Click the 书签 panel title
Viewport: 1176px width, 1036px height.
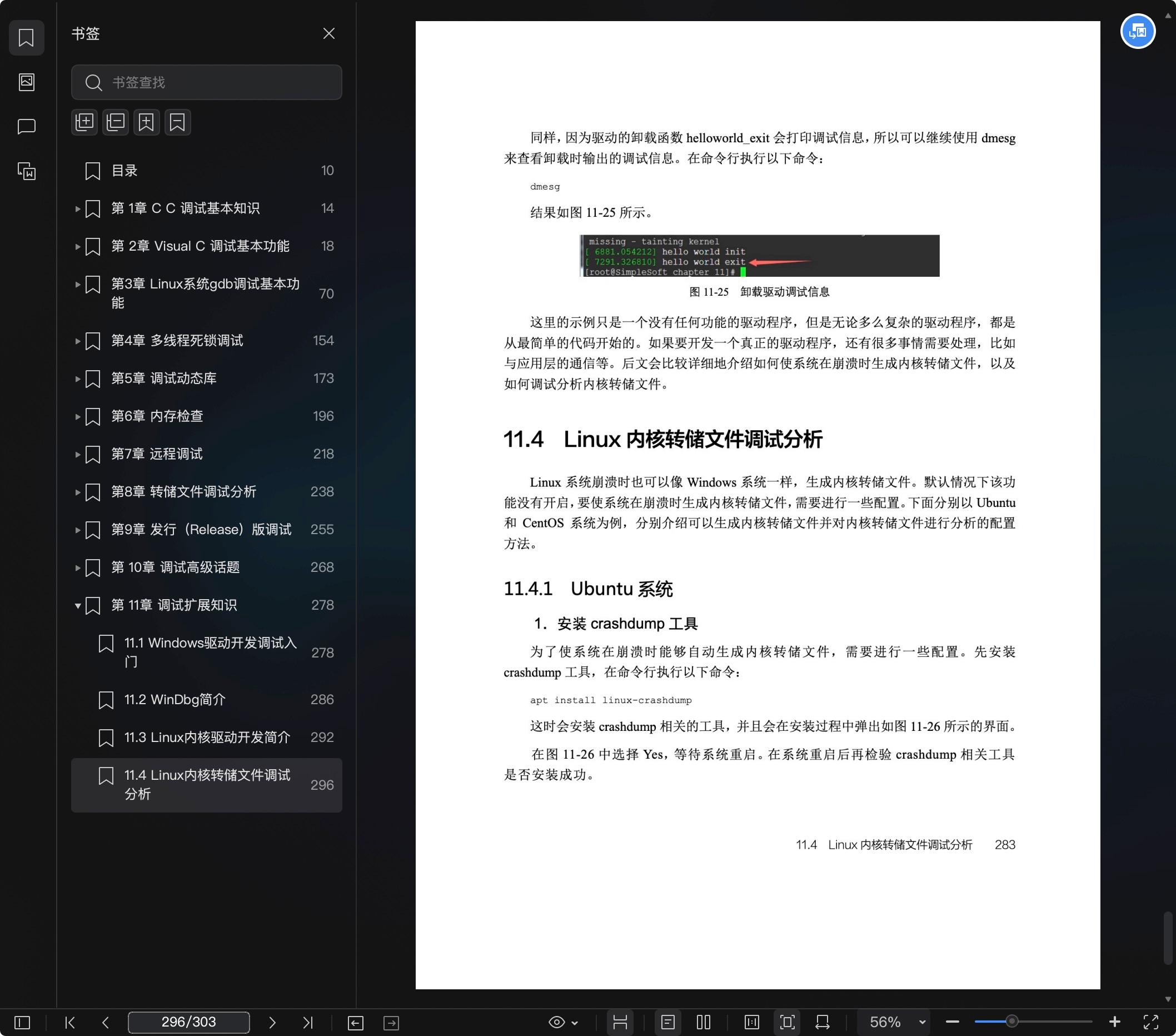86,33
